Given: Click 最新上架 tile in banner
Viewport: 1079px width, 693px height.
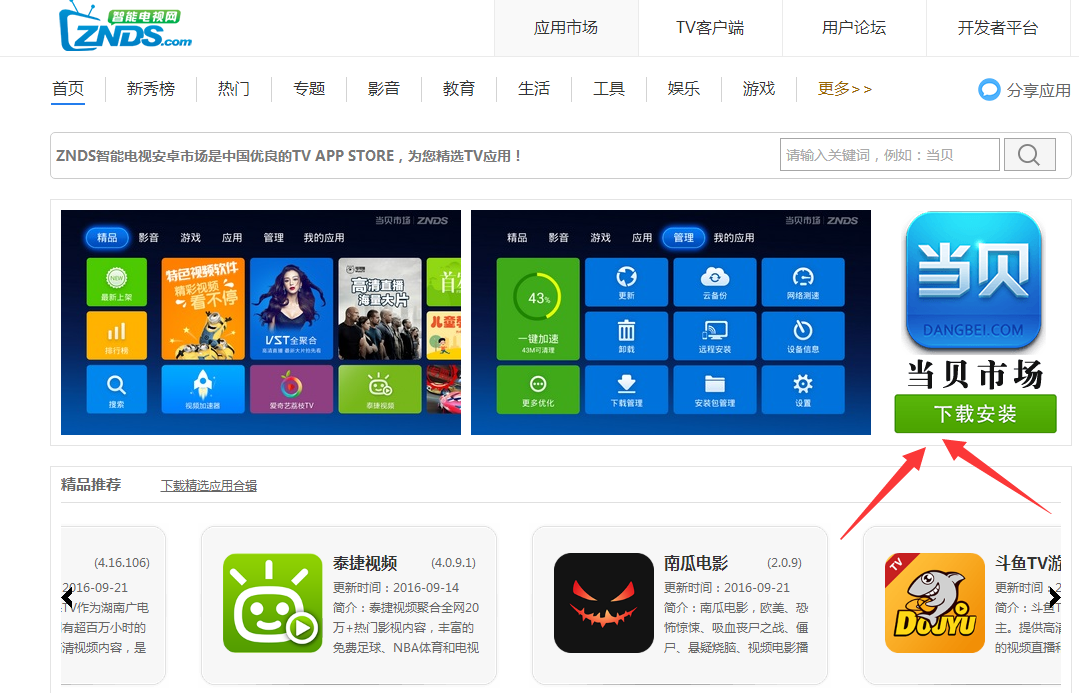Looking at the screenshot, I should click(117, 281).
